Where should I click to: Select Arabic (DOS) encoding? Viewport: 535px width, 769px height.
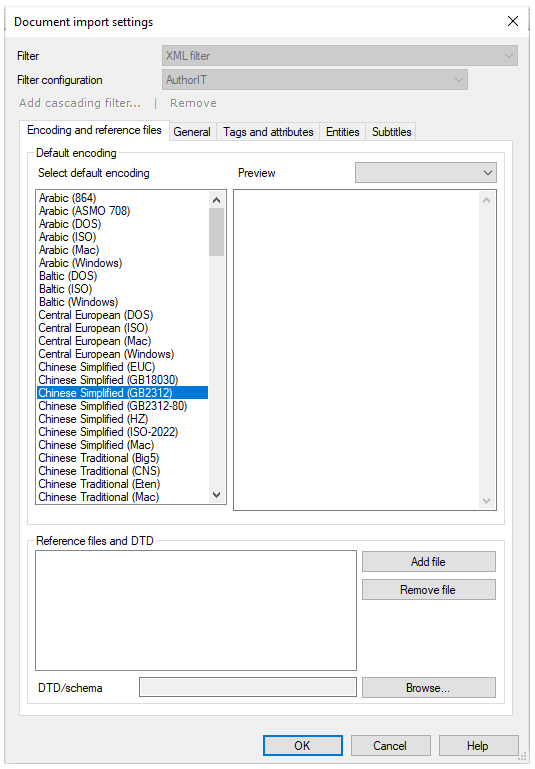coord(123,224)
